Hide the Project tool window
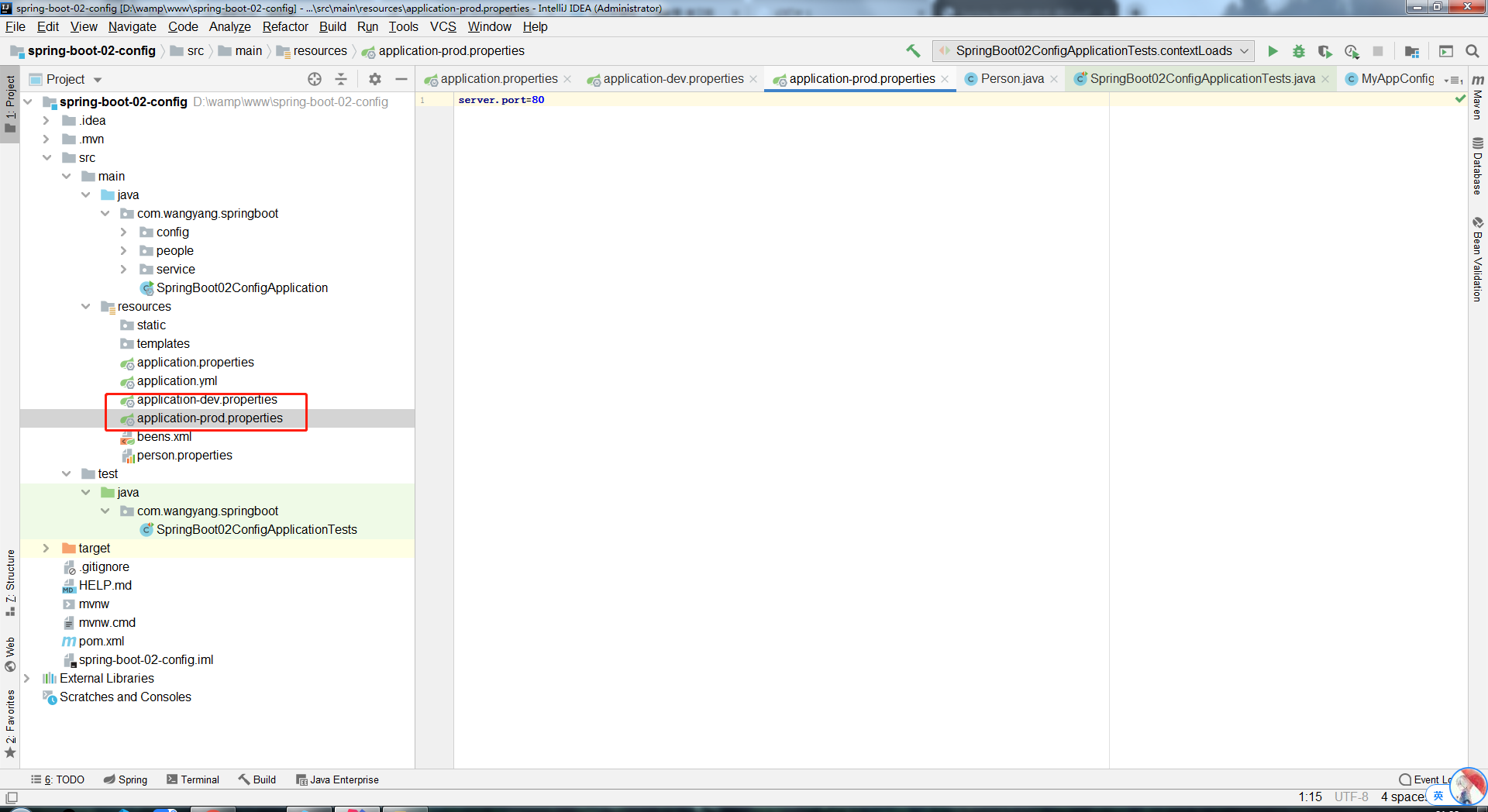1488x812 pixels. pyautogui.click(x=401, y=79)
